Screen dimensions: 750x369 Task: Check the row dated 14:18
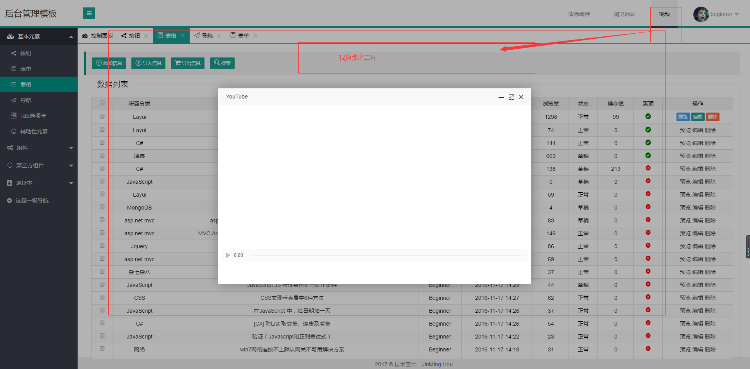pos(102,349)
